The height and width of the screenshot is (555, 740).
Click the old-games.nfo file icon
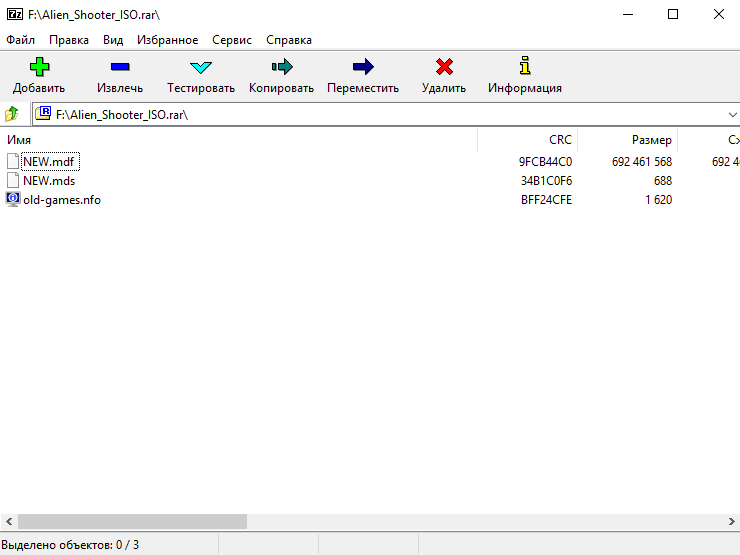click(x=13, y=199)
